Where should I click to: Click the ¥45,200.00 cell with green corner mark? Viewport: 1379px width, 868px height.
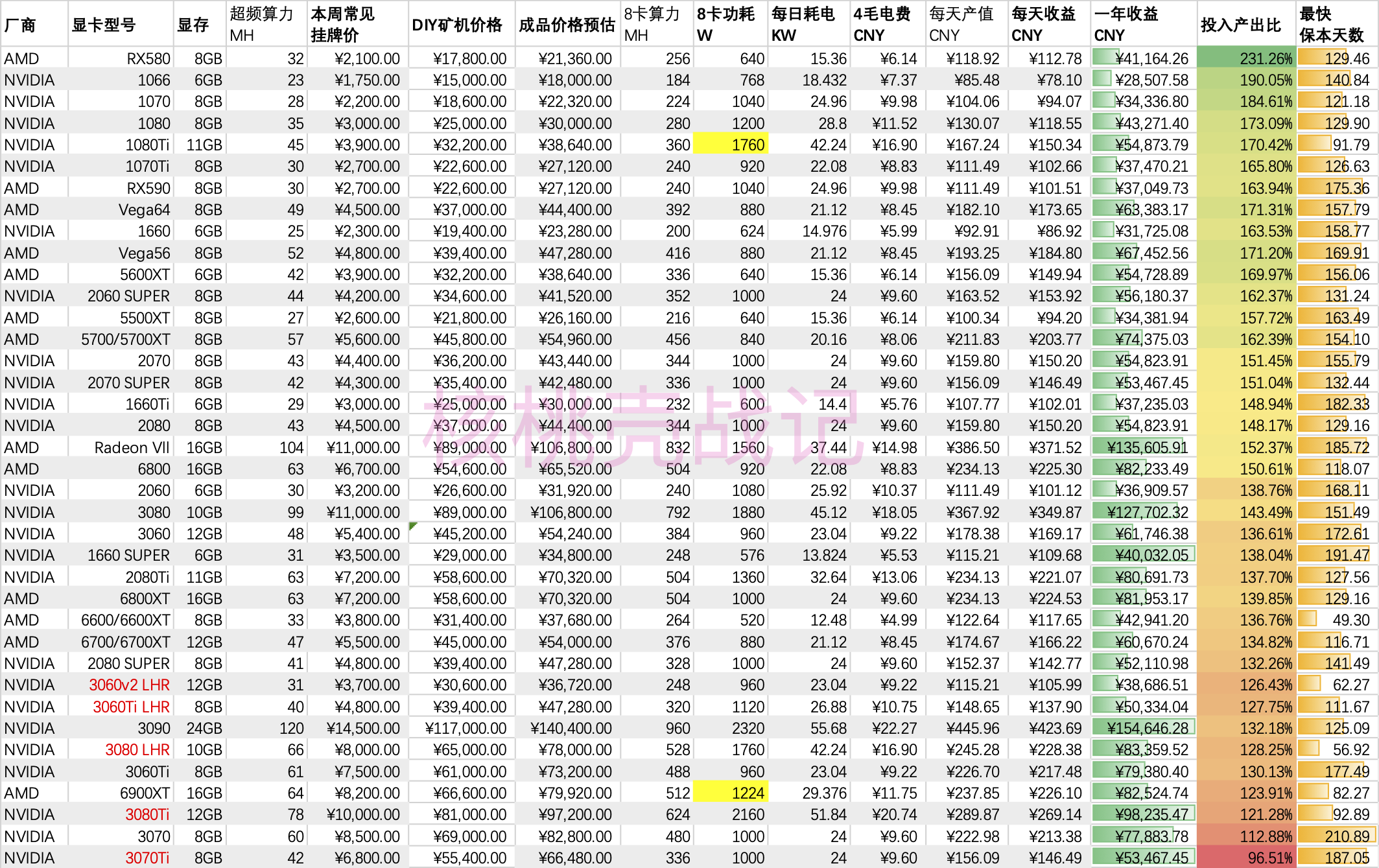(462, 534)
